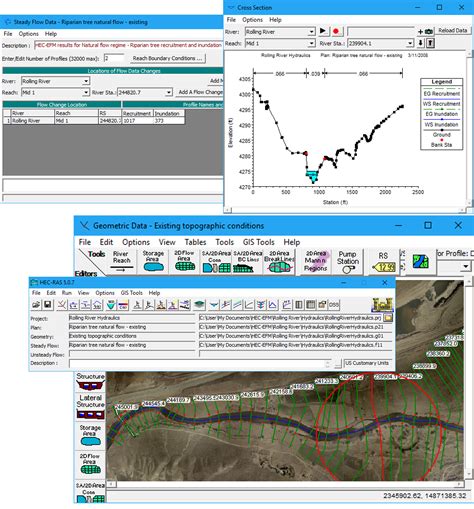Screen dimensions: 474x509
Task: Open the DSS viewer icon in HEC-RAS toolbar
Action: pos(334,305)
